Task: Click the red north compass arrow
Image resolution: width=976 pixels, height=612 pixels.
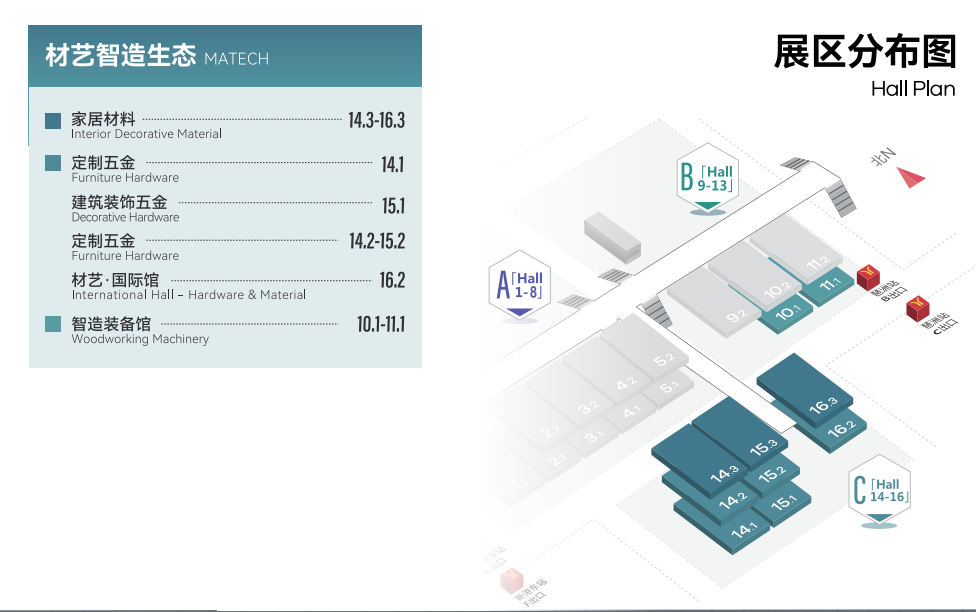Action: pyautogui.click(x=911, y=178)
